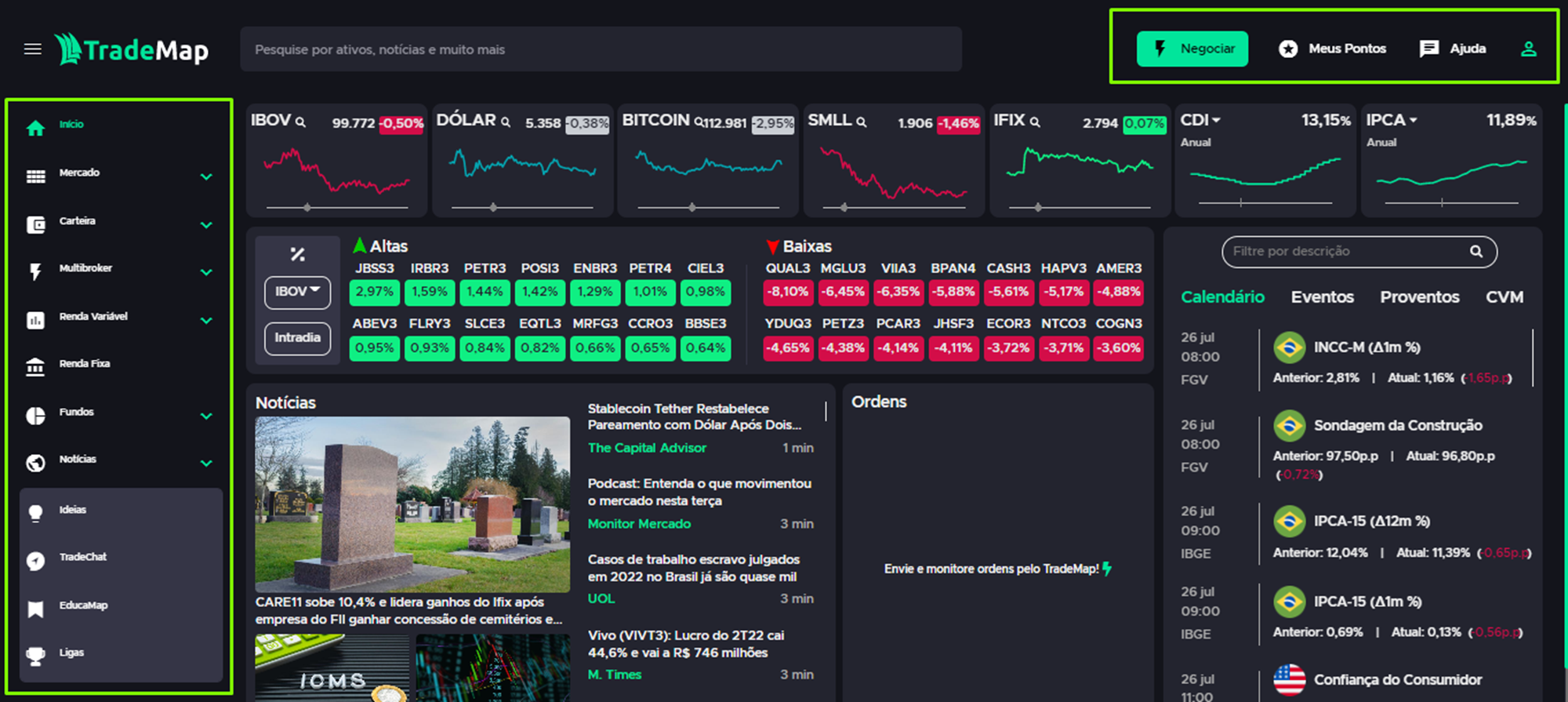Click the percent variation icon
The height and width of the screenshot is (702, 1568).
tap(297, 254)
